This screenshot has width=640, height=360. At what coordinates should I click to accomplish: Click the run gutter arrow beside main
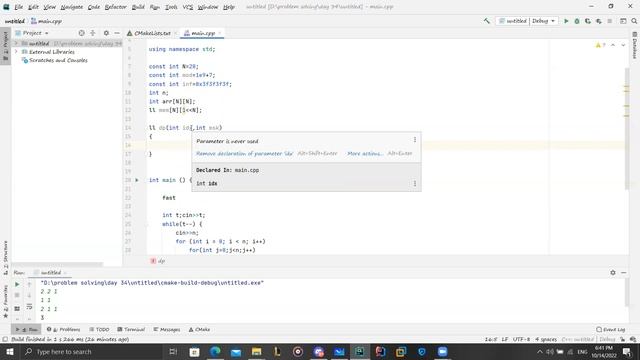[x=137, y=180]
